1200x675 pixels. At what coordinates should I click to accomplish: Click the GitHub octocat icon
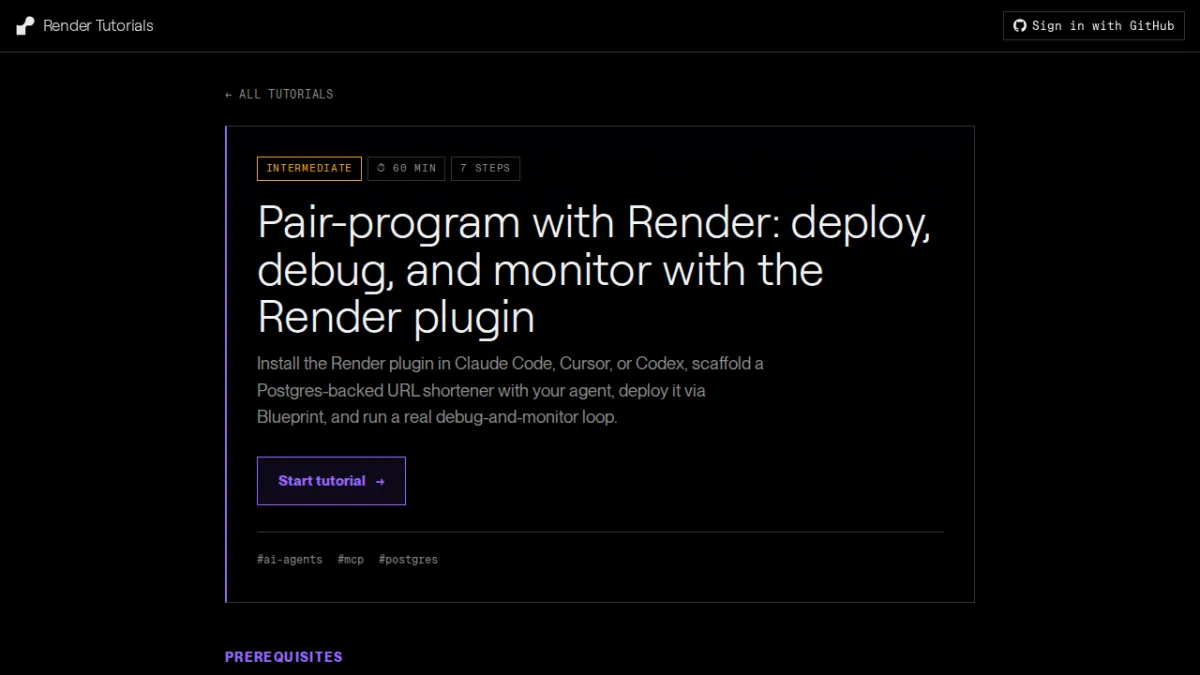click(x=1020, y=26)
